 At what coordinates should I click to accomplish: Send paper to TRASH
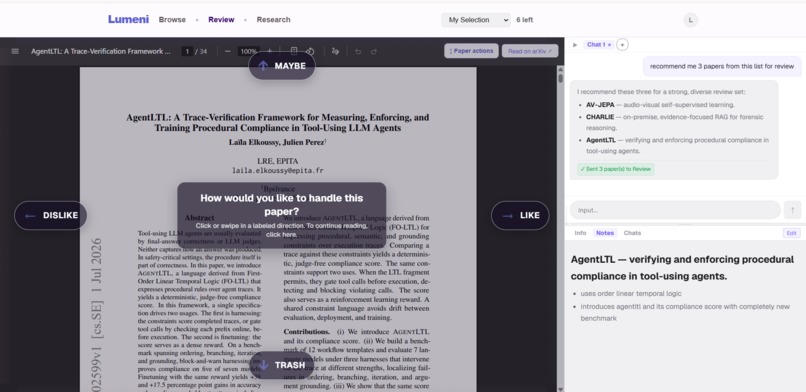pos(282,365)
